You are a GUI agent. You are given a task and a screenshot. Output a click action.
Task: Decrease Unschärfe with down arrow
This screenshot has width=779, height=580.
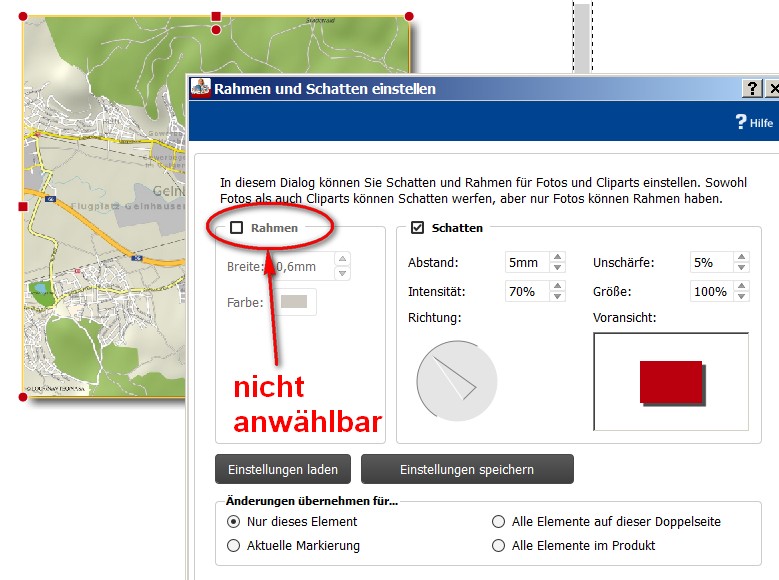(741, 267)
